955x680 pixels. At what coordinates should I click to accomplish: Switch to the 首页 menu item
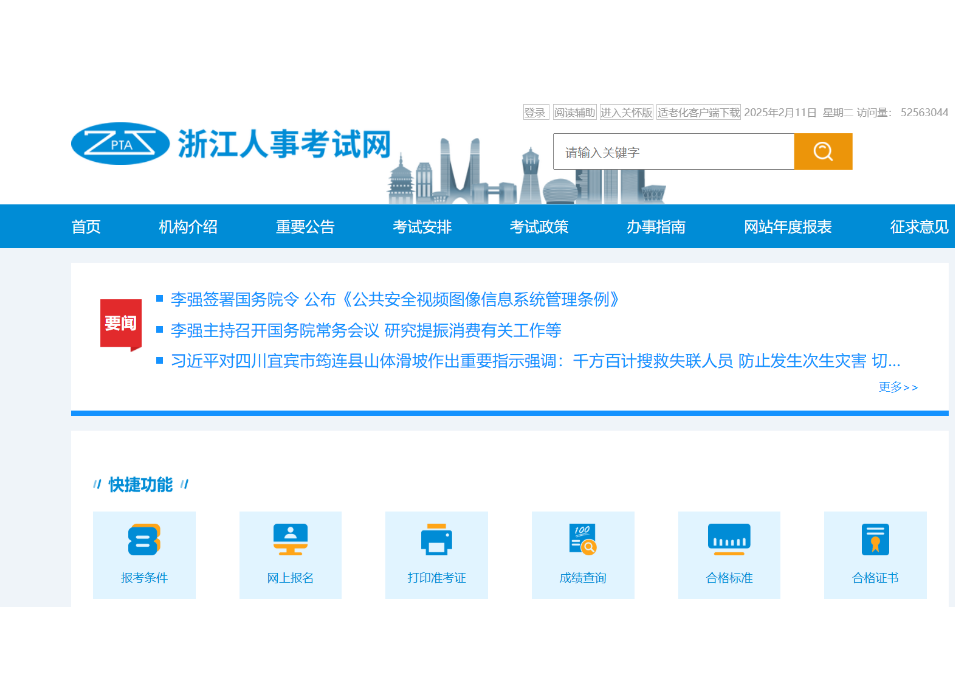coord(85,226)
